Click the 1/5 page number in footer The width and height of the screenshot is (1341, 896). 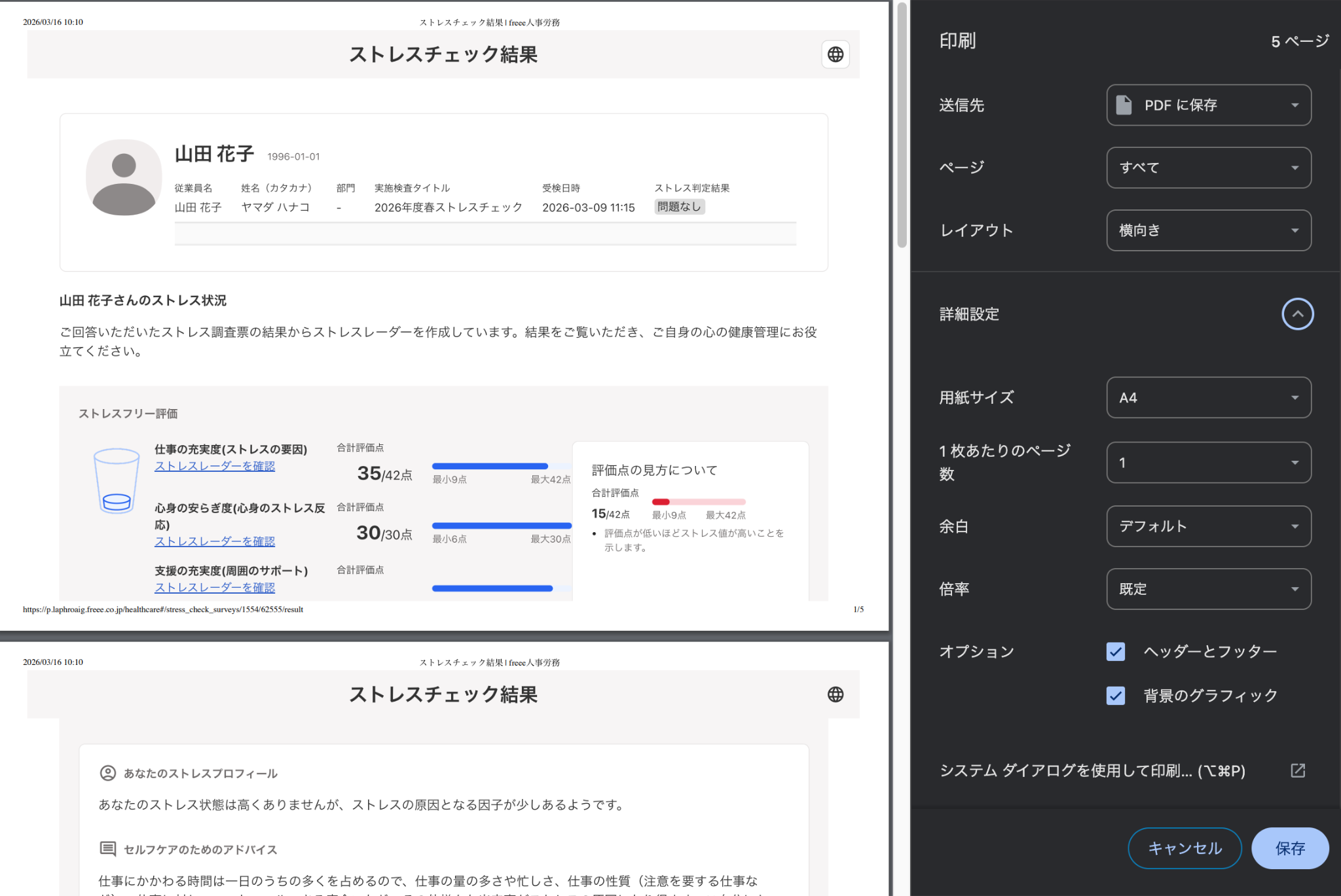(858, 609)
